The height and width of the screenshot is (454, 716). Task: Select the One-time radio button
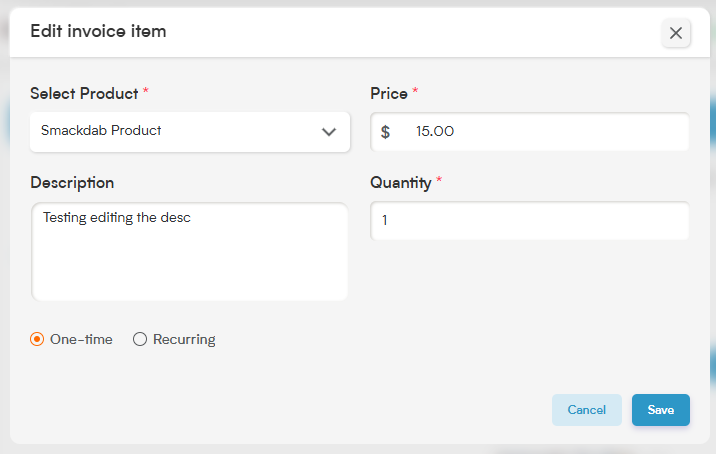point(37,339)
